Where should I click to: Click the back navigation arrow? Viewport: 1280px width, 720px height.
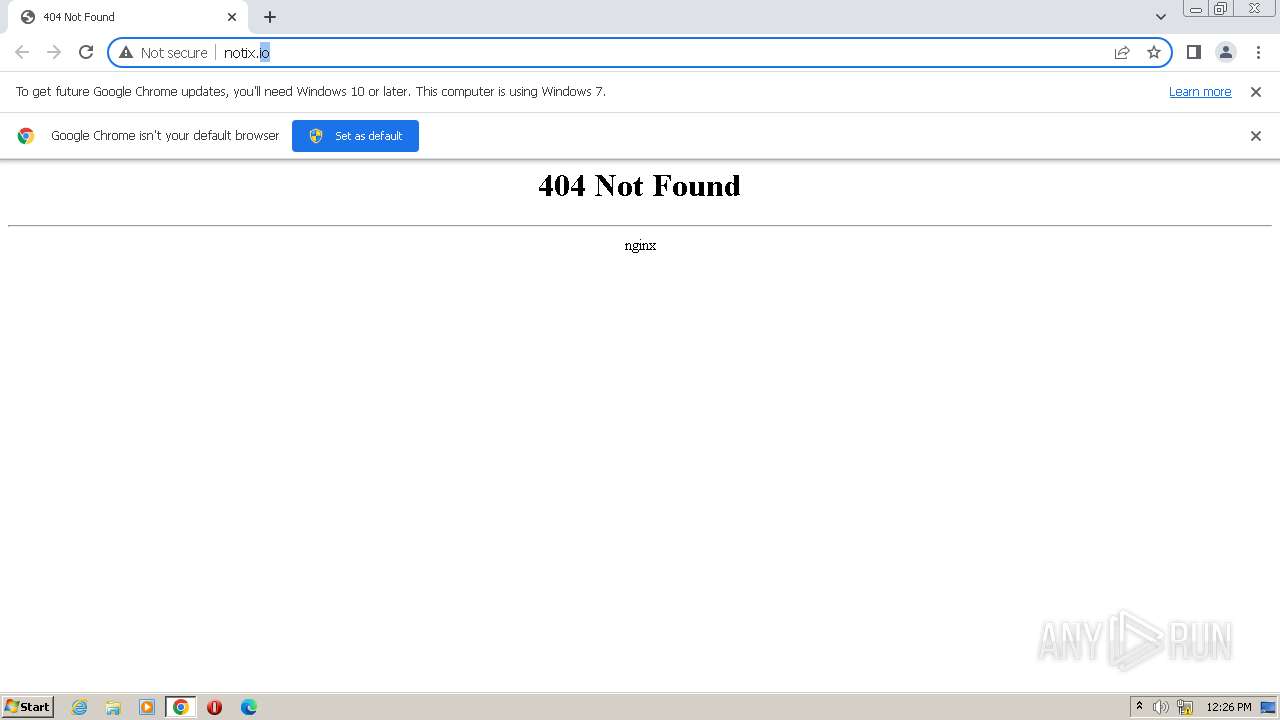[22, 52]
